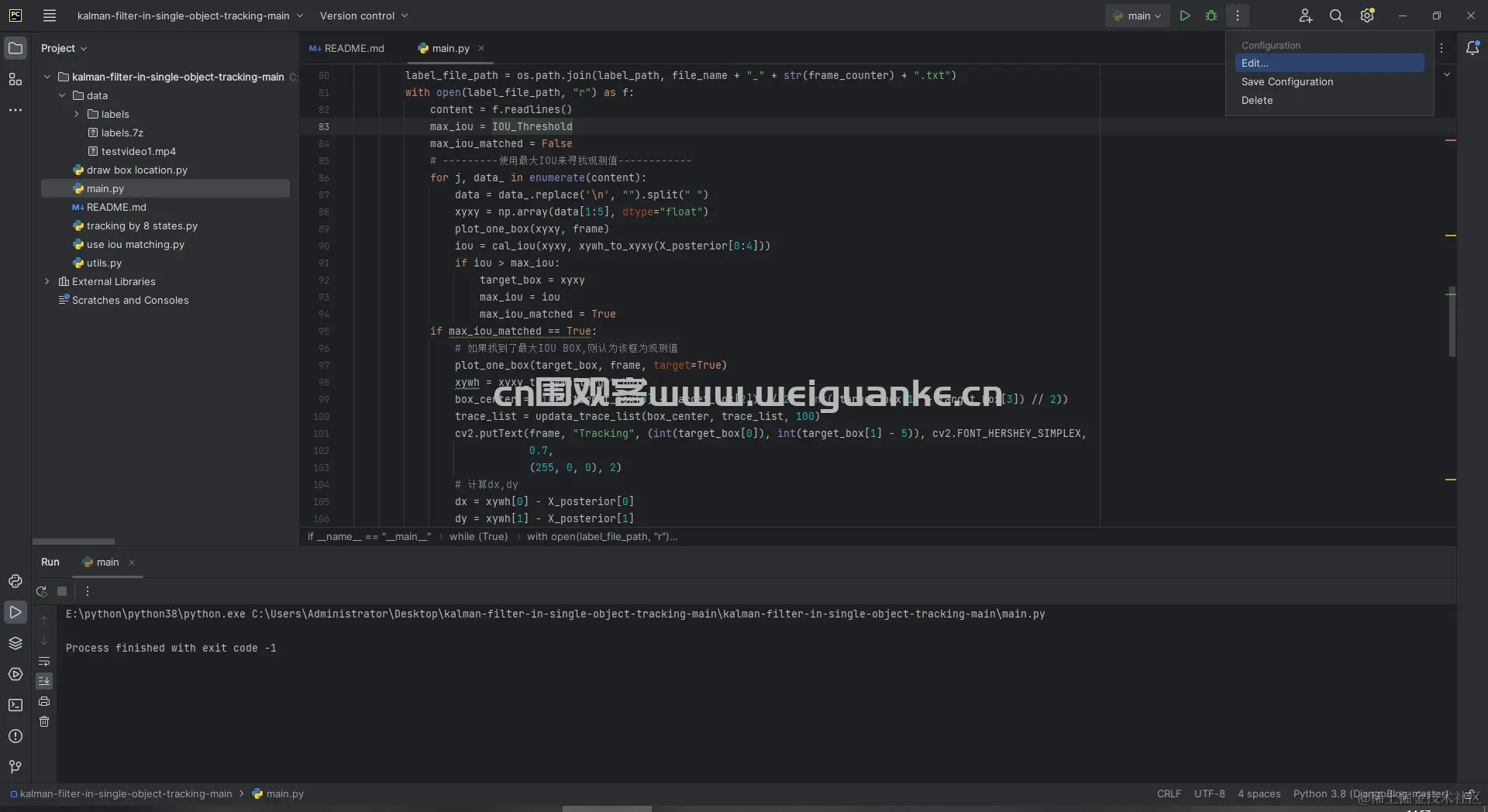Viewport: 1488px width, 812px height.
Task: Open the Project tool window folder icon
Action: click(x=15, y=48)
